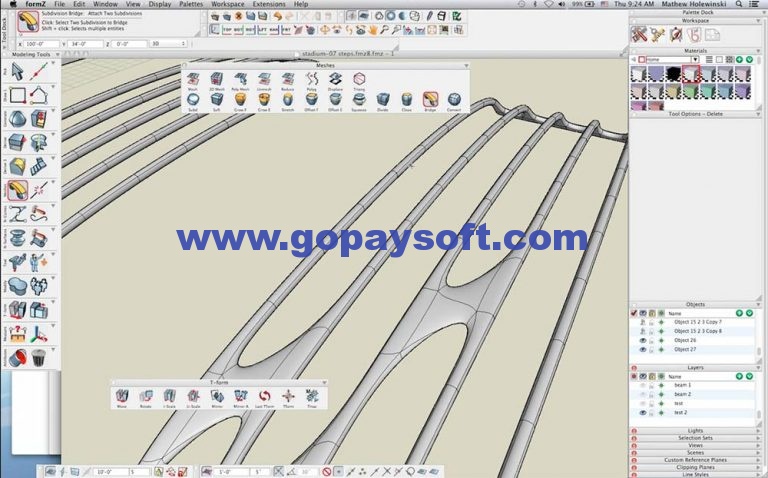
Task: Select the Divide subdivision tool
Action: click(383, 99)
